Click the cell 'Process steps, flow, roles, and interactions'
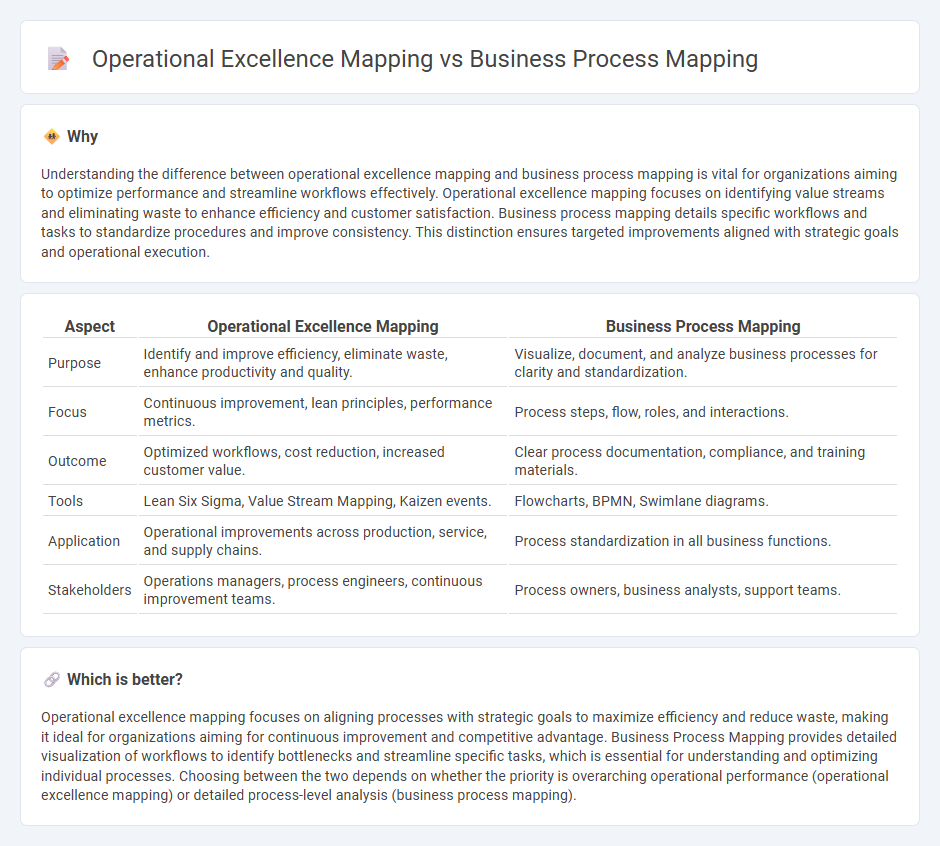 (x=703, y=412)
